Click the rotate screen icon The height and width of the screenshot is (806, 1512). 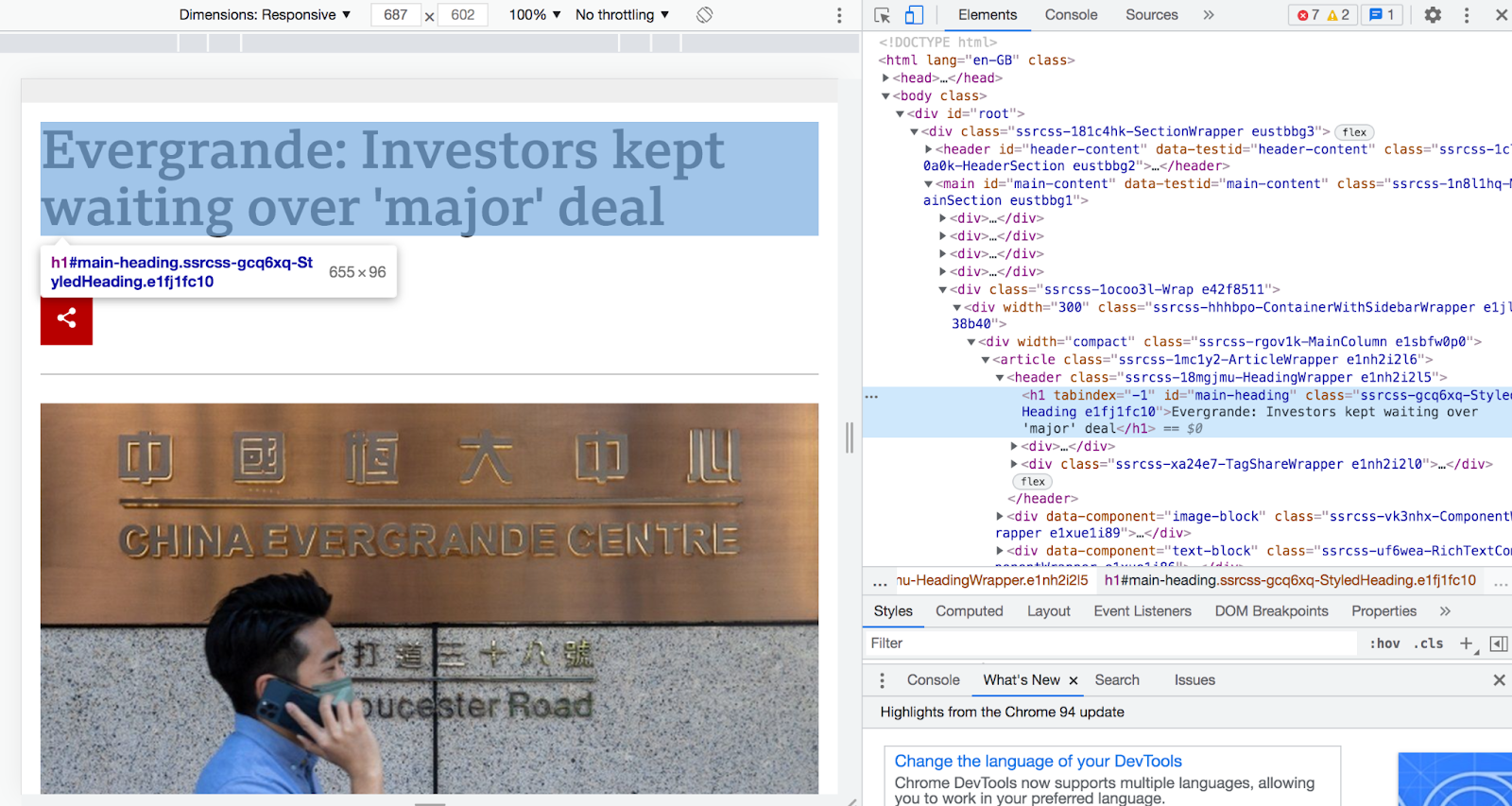tap(704, 15)
